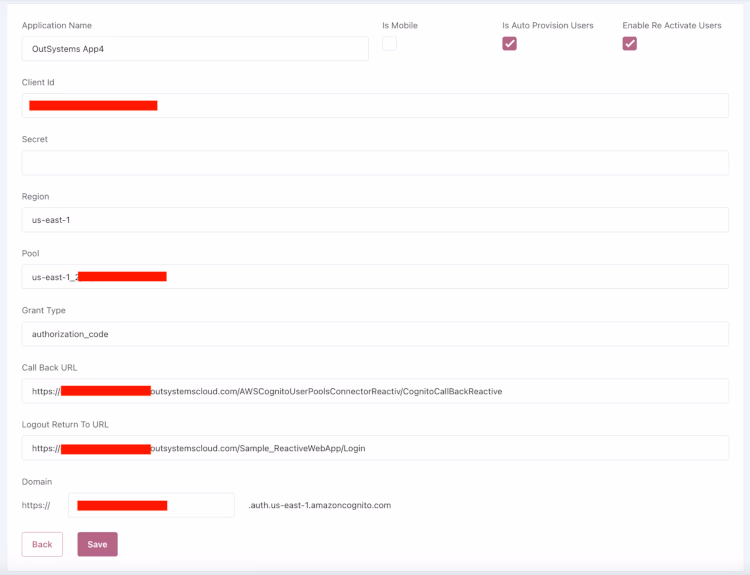Screen dimensions: 750x575
Task: Uncheck Is Auto Provision Users checkbox
Action: tap(509, 44)
